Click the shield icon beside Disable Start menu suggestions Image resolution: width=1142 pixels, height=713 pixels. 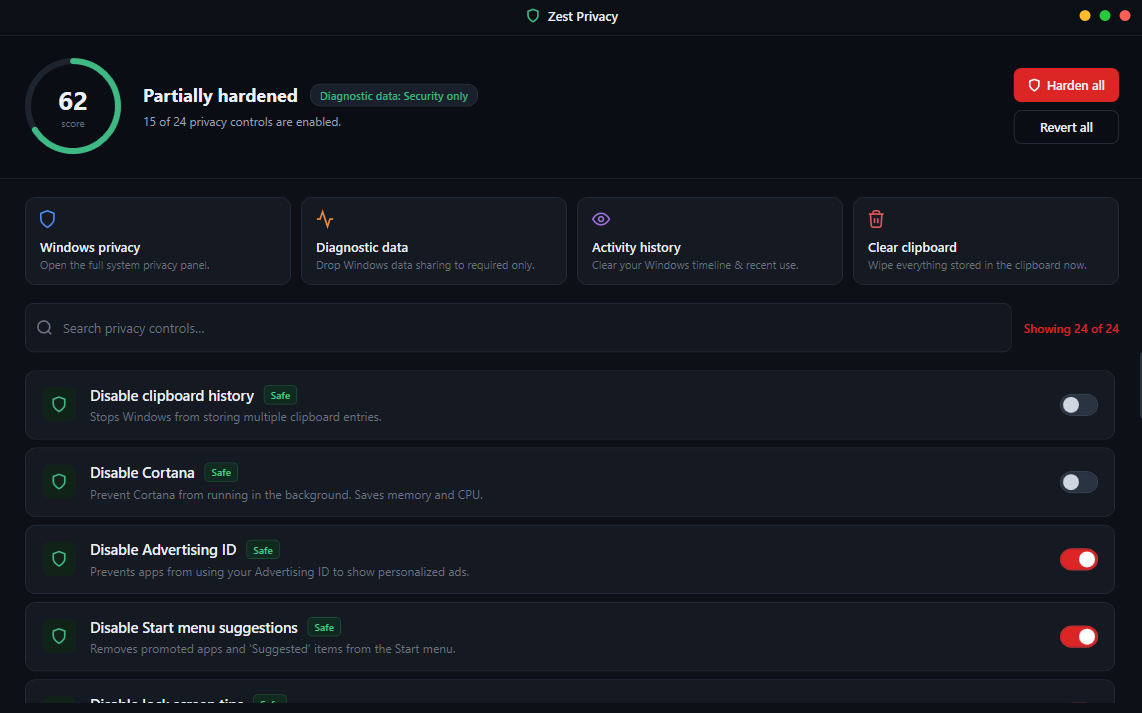pos(59,636)
